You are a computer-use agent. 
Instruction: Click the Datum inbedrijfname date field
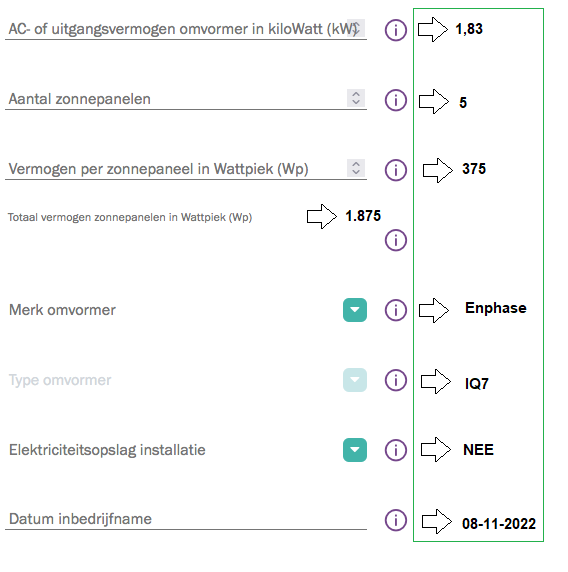click(x=186, y=519)
